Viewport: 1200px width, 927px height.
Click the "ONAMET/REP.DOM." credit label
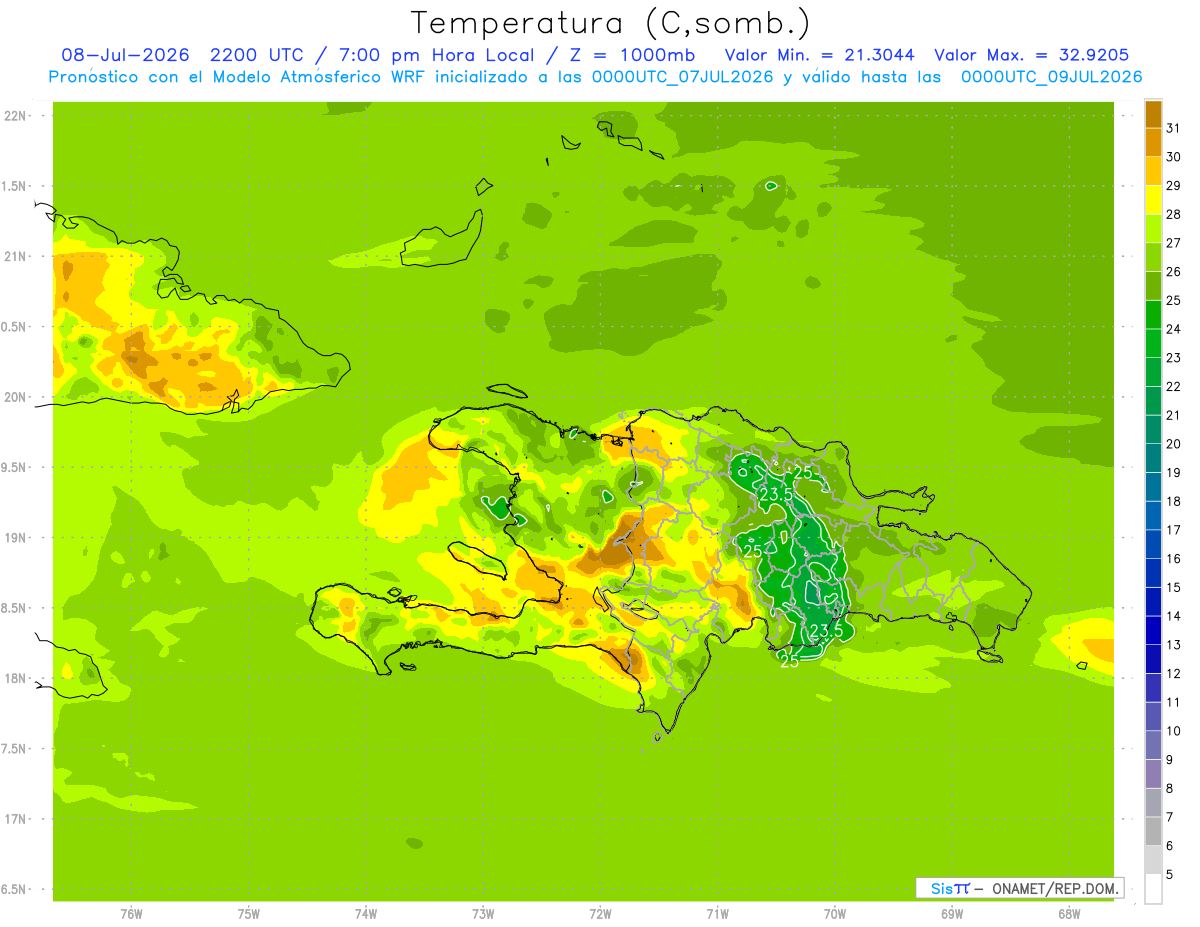(x=1058, y=888)
